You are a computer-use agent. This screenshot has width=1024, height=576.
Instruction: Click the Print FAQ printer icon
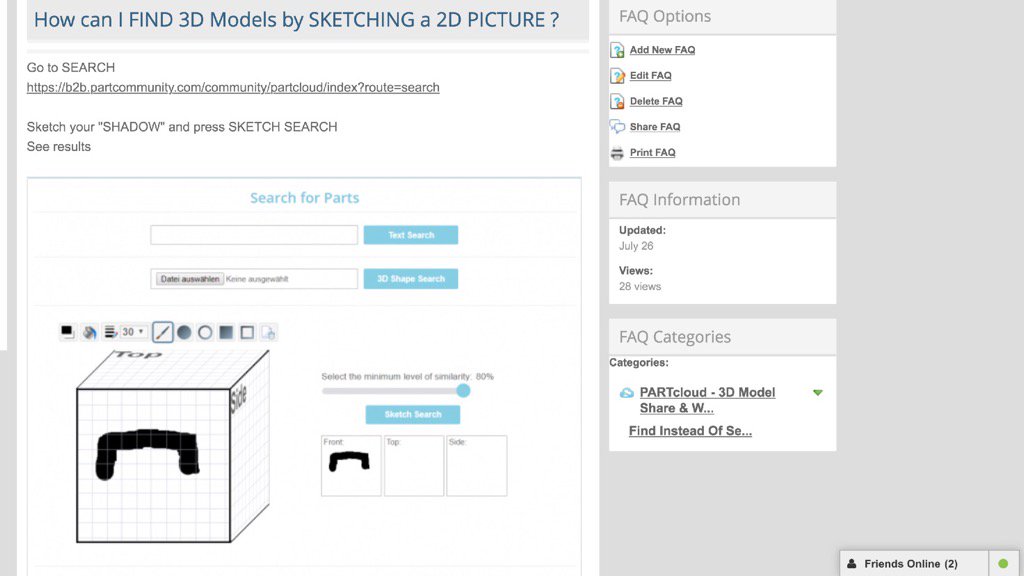(x=617, y=153)
